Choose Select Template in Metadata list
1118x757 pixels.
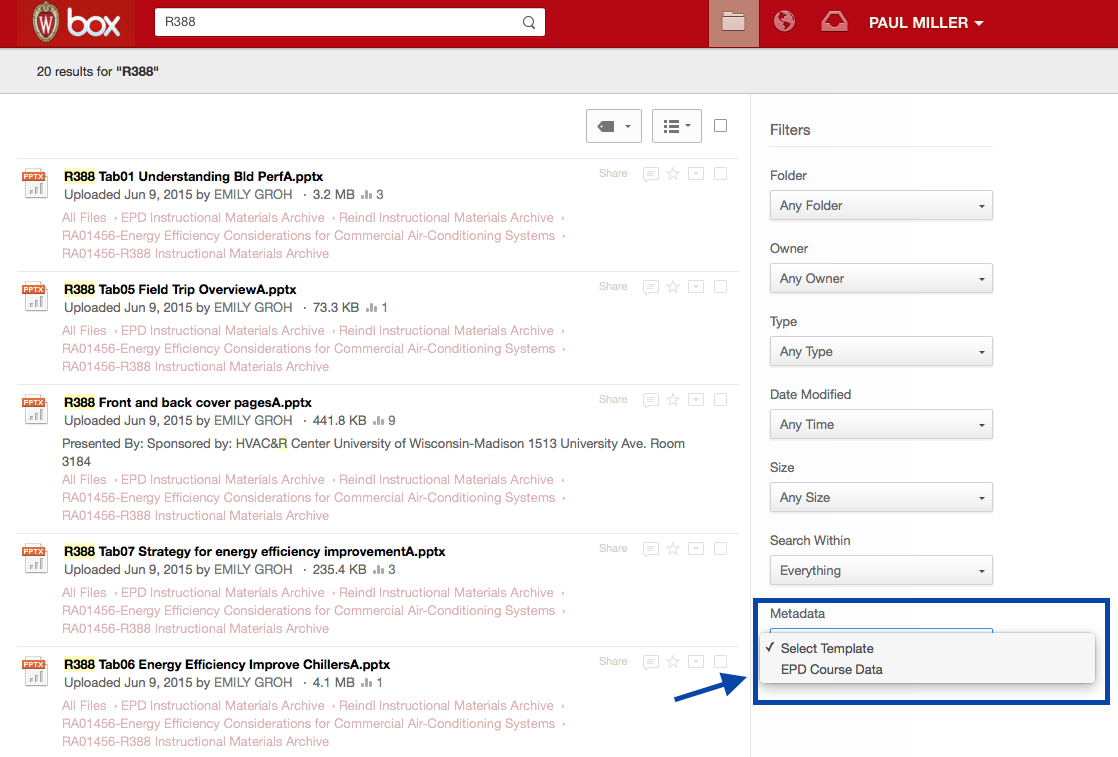[927, 648]
